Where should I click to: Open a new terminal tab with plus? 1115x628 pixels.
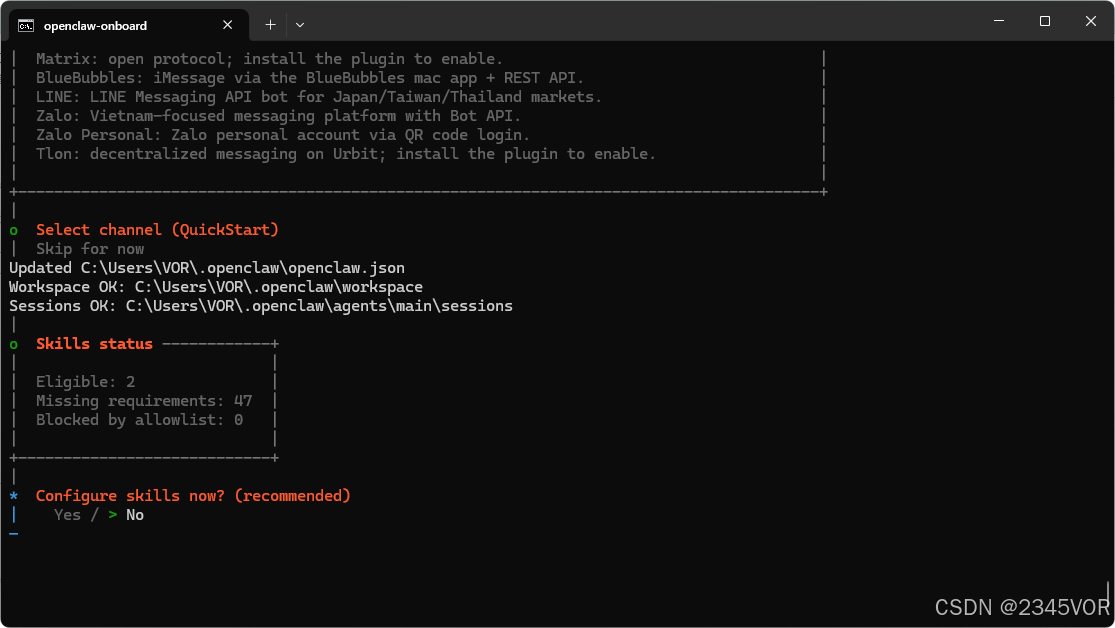[x=270, y=25]
